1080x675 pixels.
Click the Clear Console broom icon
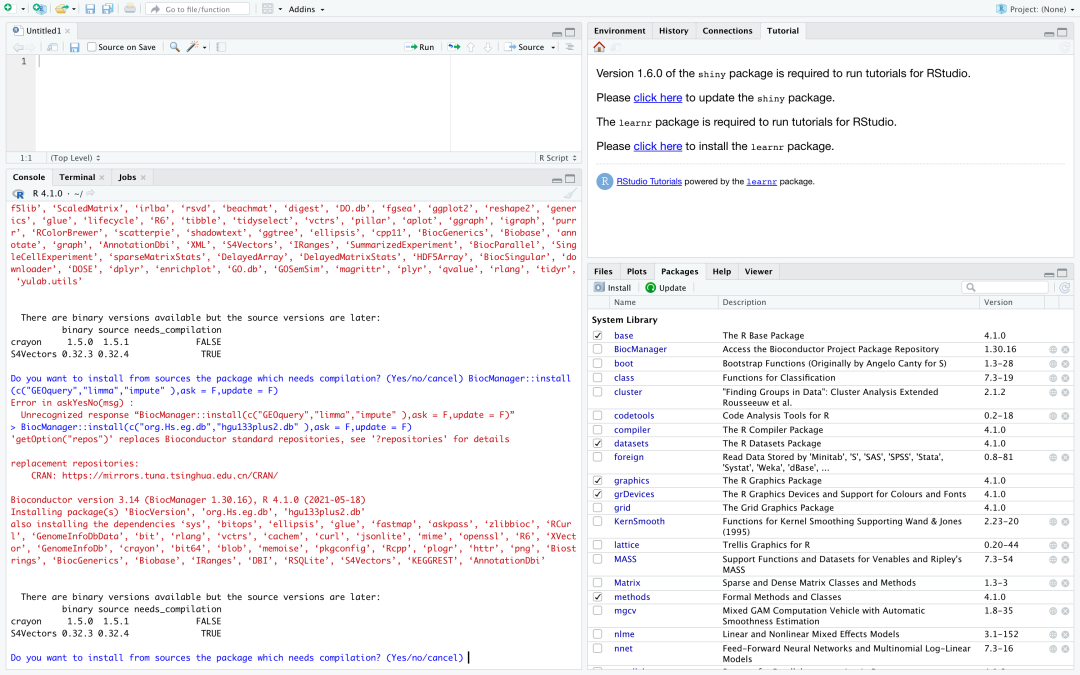[570, 194]
